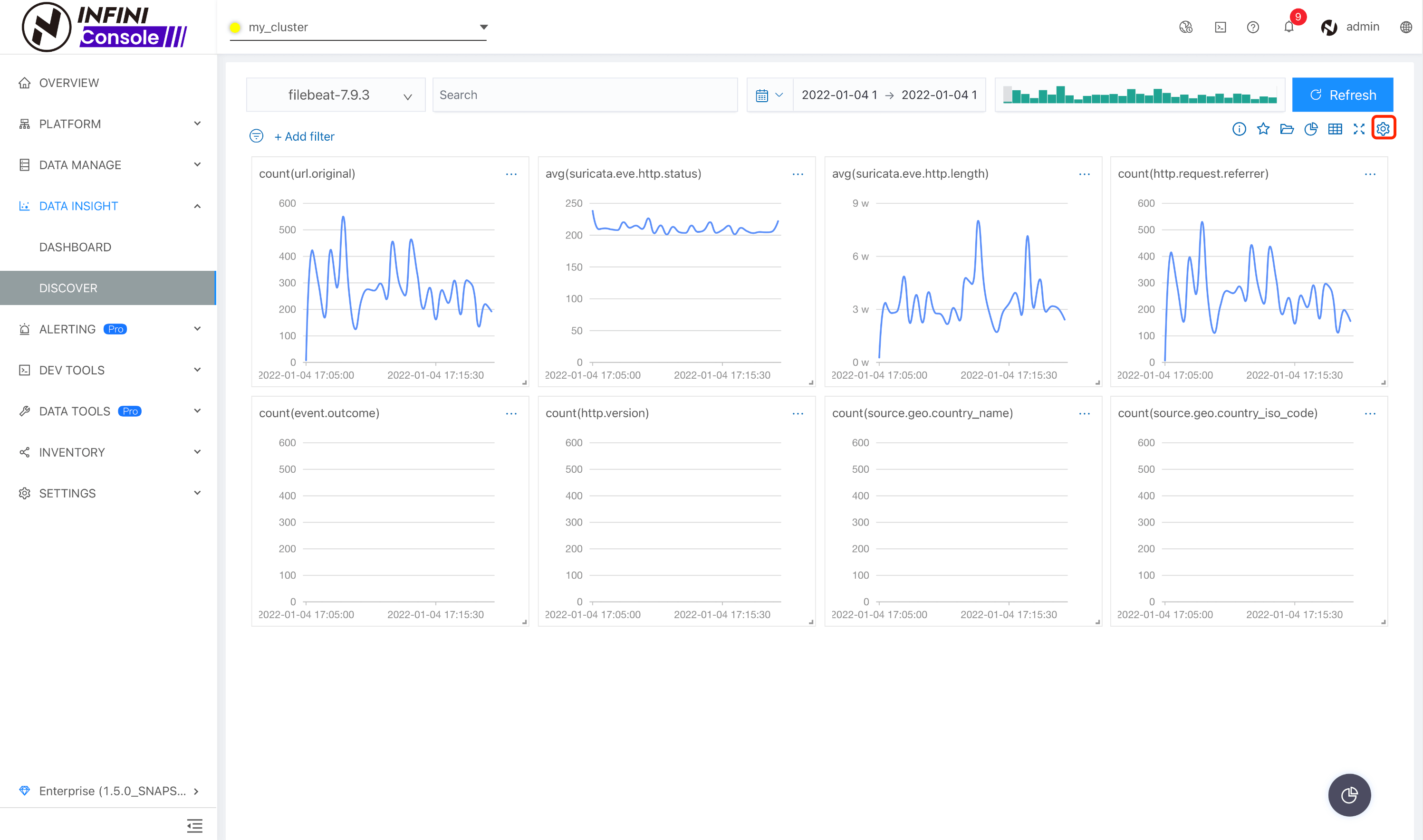The image size is (1423, 840).
Task: Open options for count(http.version) chart
Action: tap(798, 414)
